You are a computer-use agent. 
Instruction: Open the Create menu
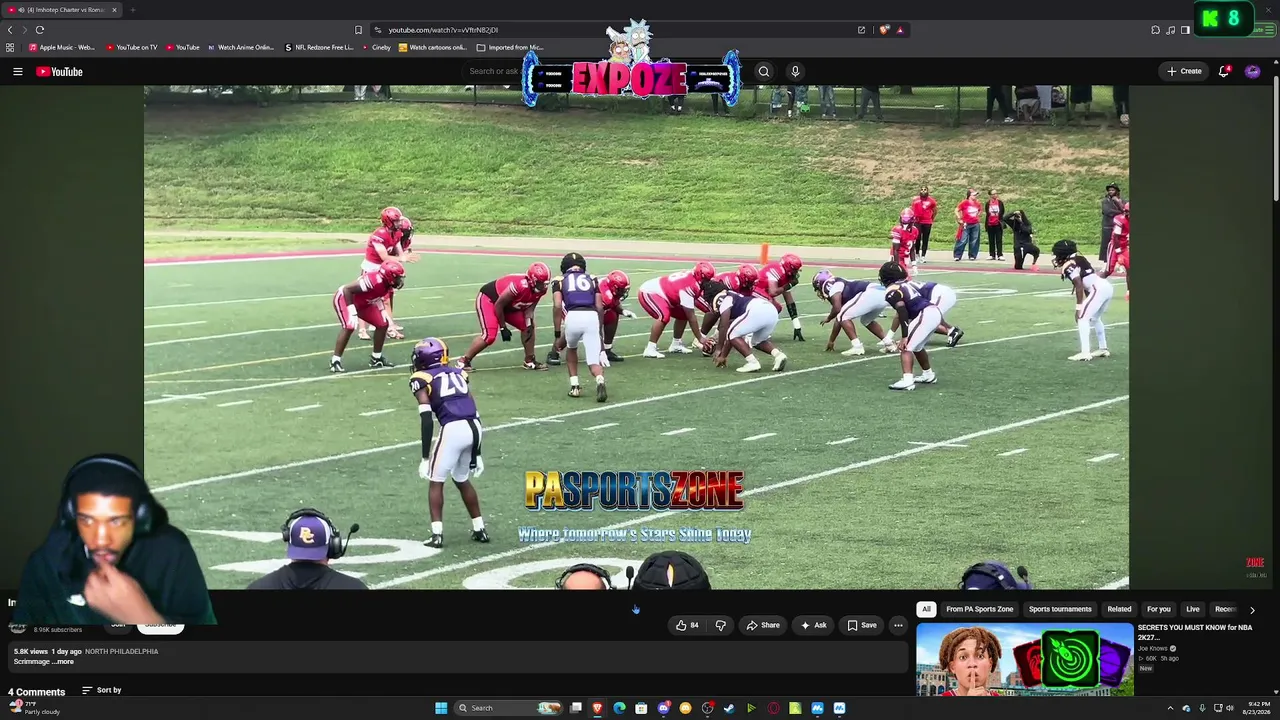tap(1184, 71)
